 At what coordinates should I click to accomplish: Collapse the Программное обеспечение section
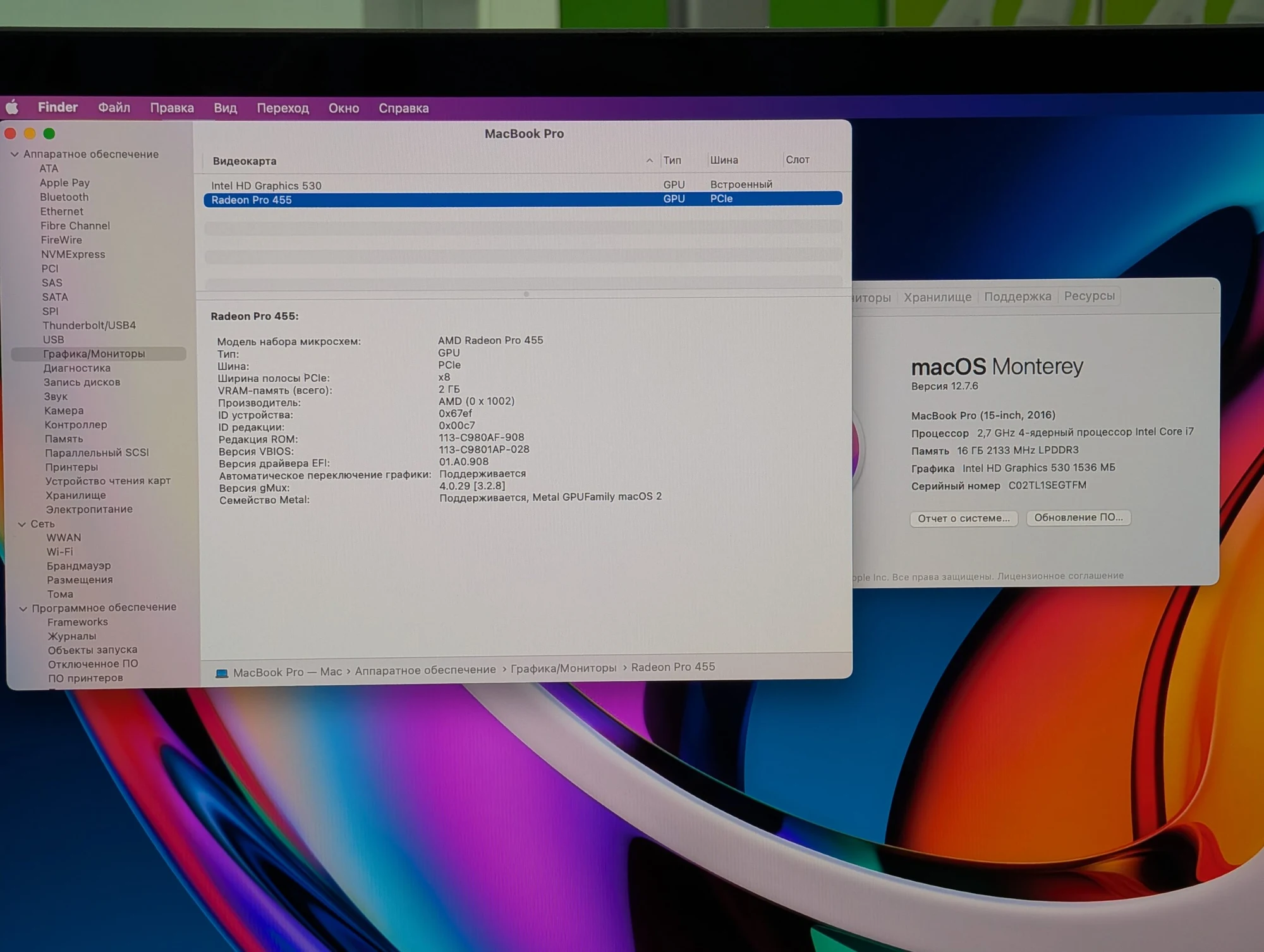coord(23,609)
